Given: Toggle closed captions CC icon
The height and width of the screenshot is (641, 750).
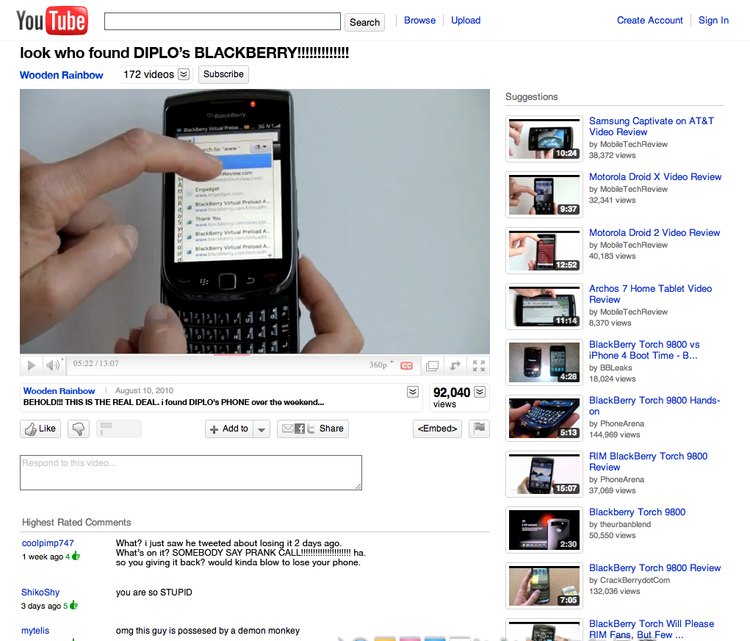Looking at the screenshot, I should (x=407, y=365).
